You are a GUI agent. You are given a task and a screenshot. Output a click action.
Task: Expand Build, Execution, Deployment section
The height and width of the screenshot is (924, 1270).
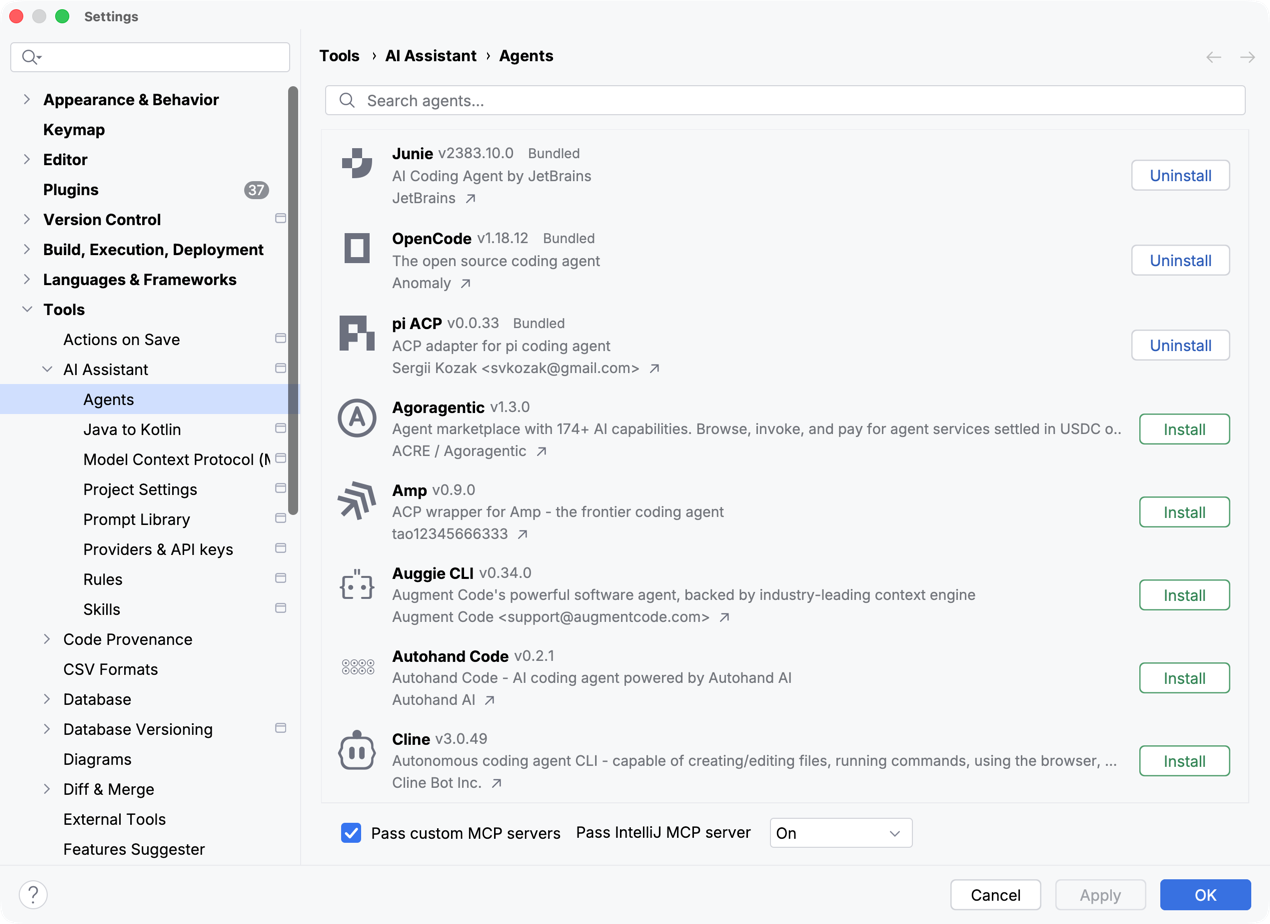(27, 249)
